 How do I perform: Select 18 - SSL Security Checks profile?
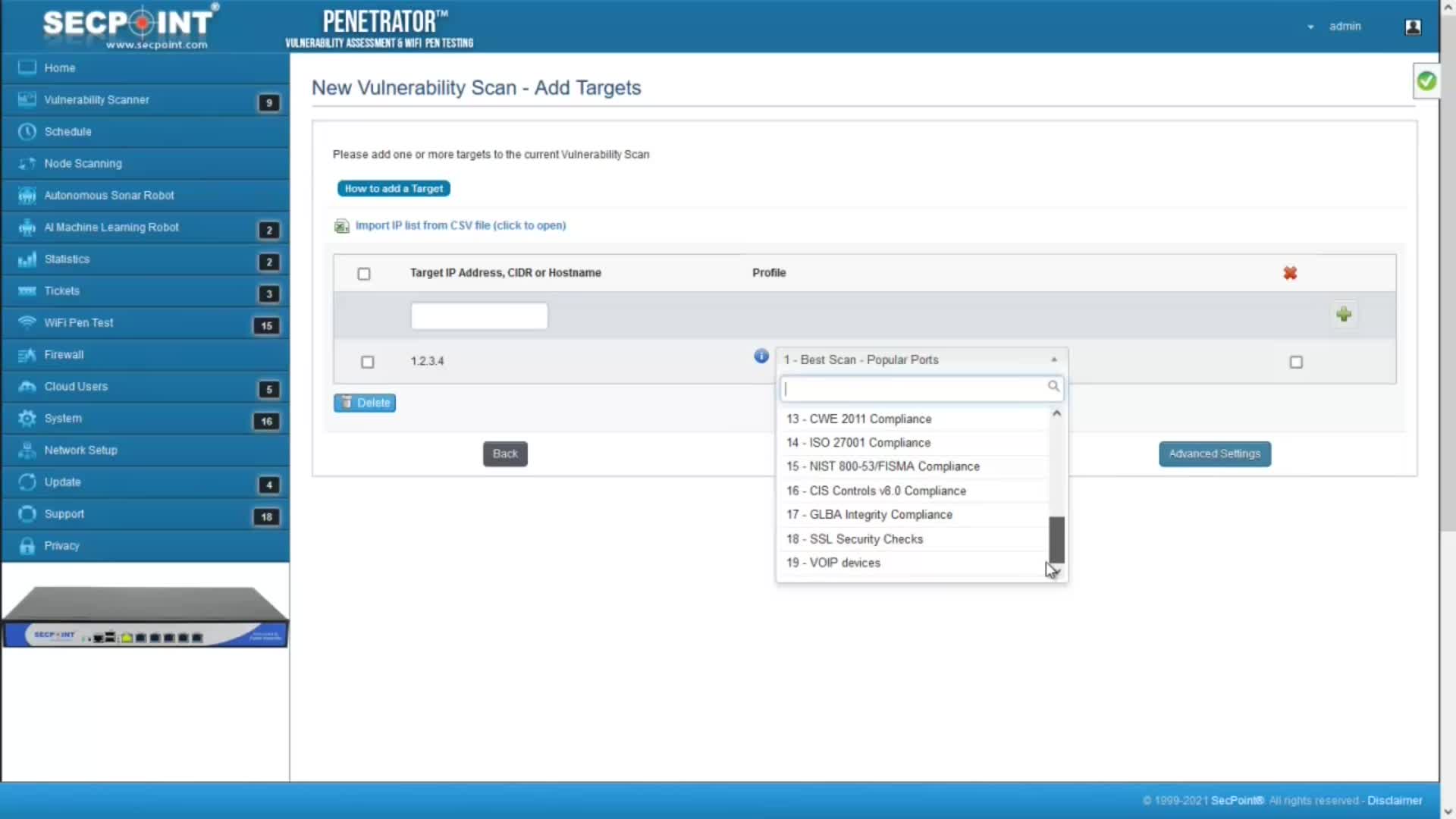pyautogui.click(x=866, y=539)
